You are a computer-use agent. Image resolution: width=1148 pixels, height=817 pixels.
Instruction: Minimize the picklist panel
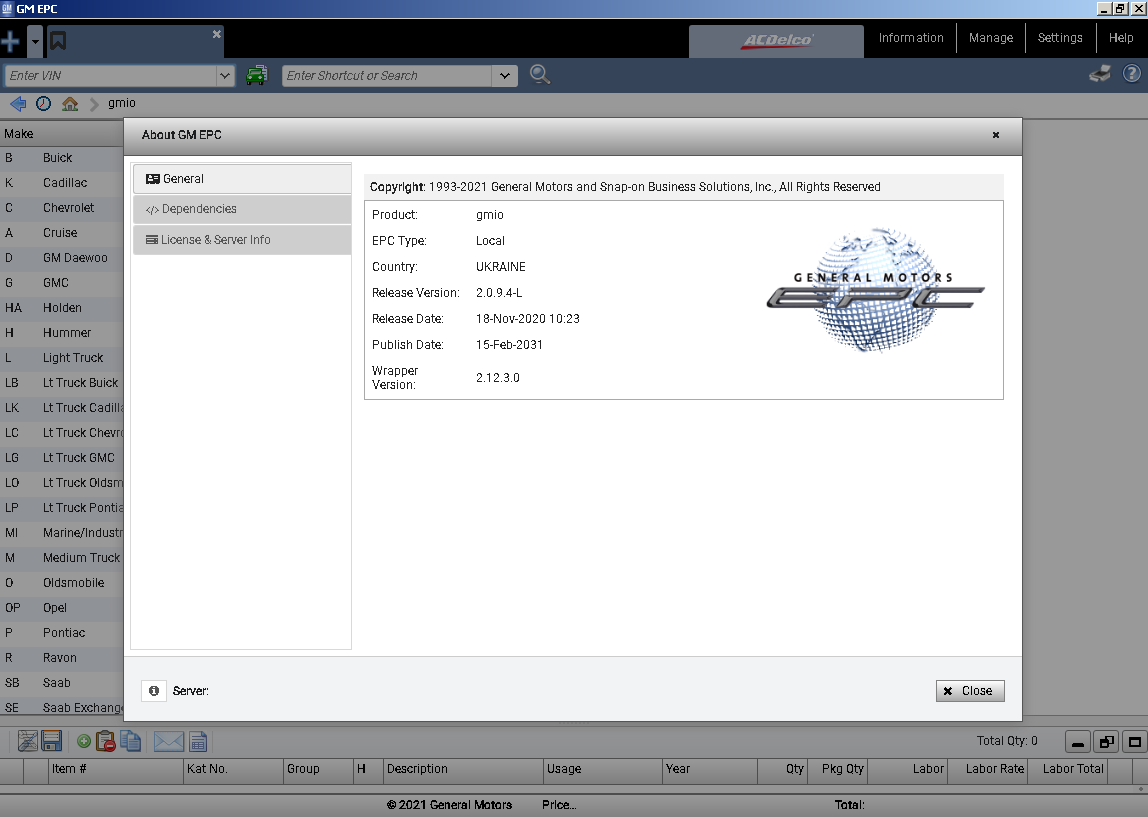click(x=1078, y=742)
